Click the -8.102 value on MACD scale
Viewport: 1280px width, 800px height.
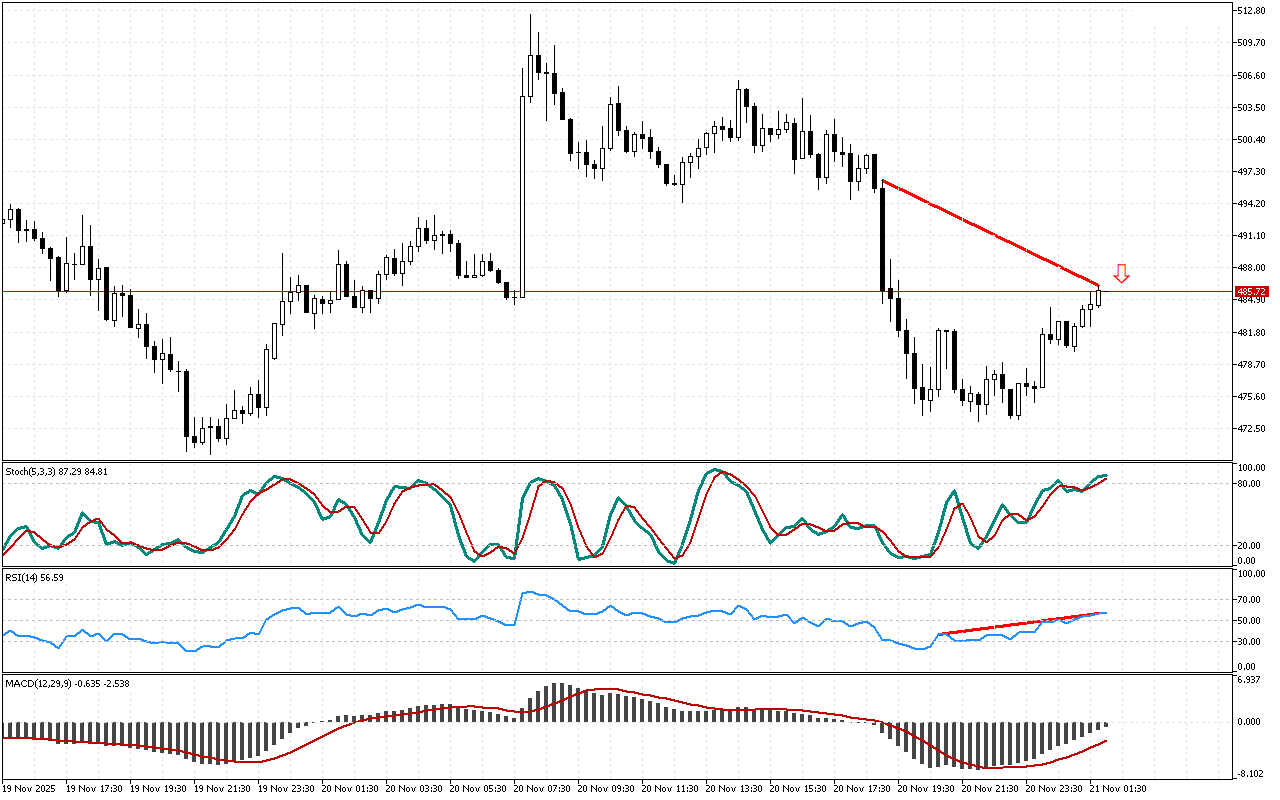coord(1249,773)
